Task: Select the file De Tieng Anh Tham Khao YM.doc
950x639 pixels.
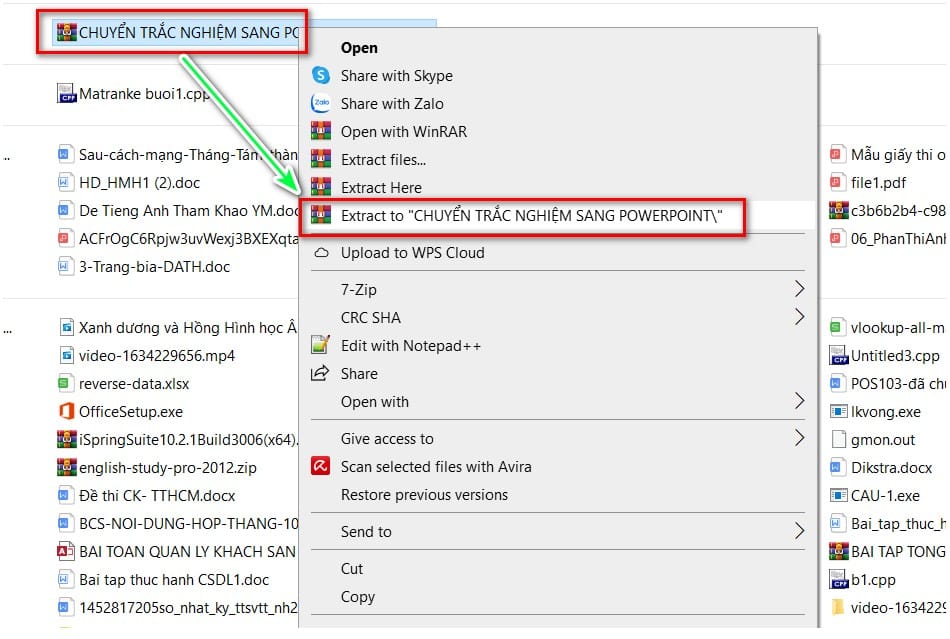Action: click(x=179, y=210)
